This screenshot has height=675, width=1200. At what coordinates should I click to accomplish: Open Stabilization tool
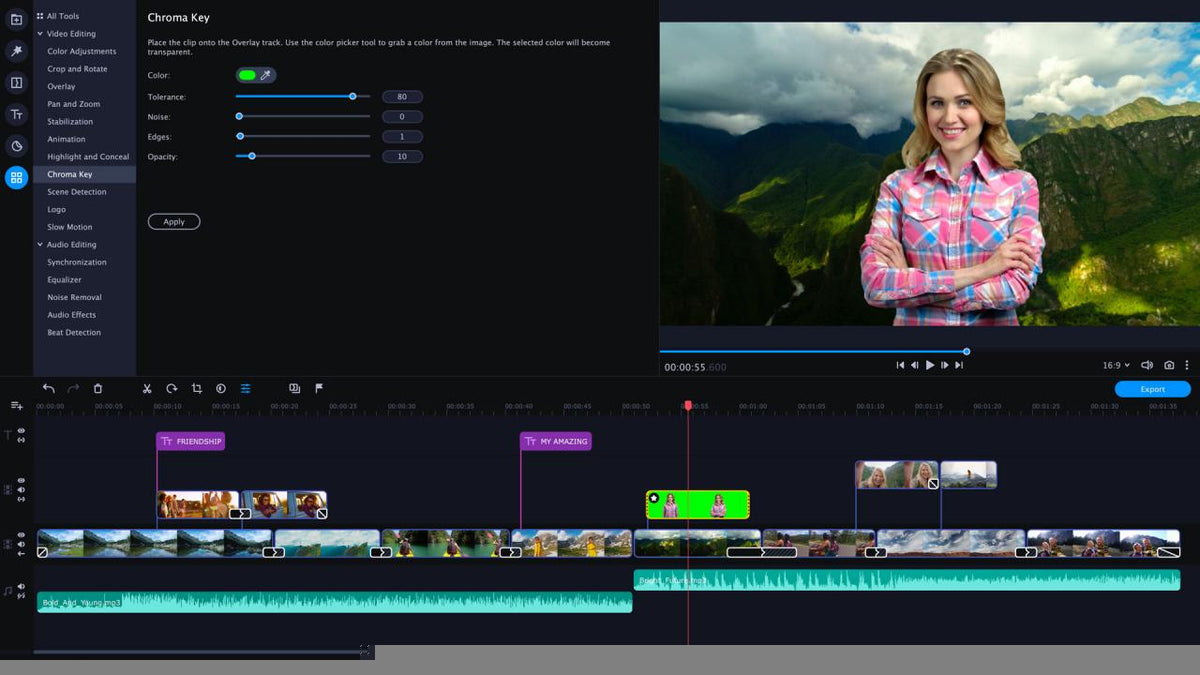(70, 122)
